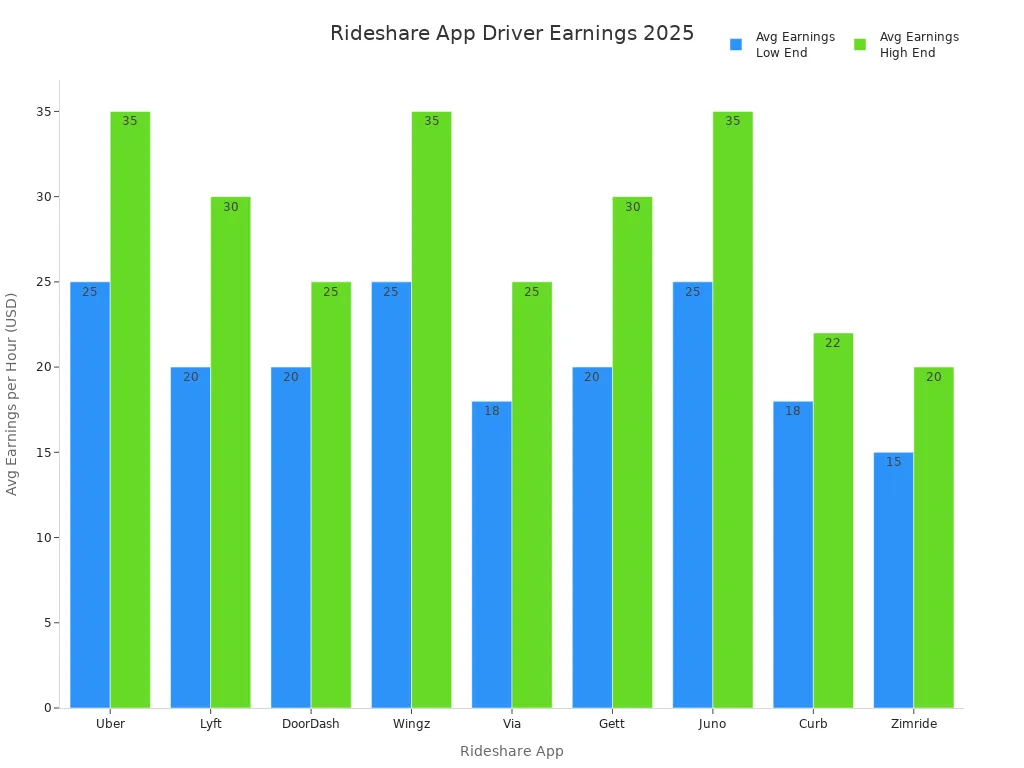This screenshot has width=1024, height=768.
Task: Click Curb's green bar labeled 22
Action: pos(833,520)
